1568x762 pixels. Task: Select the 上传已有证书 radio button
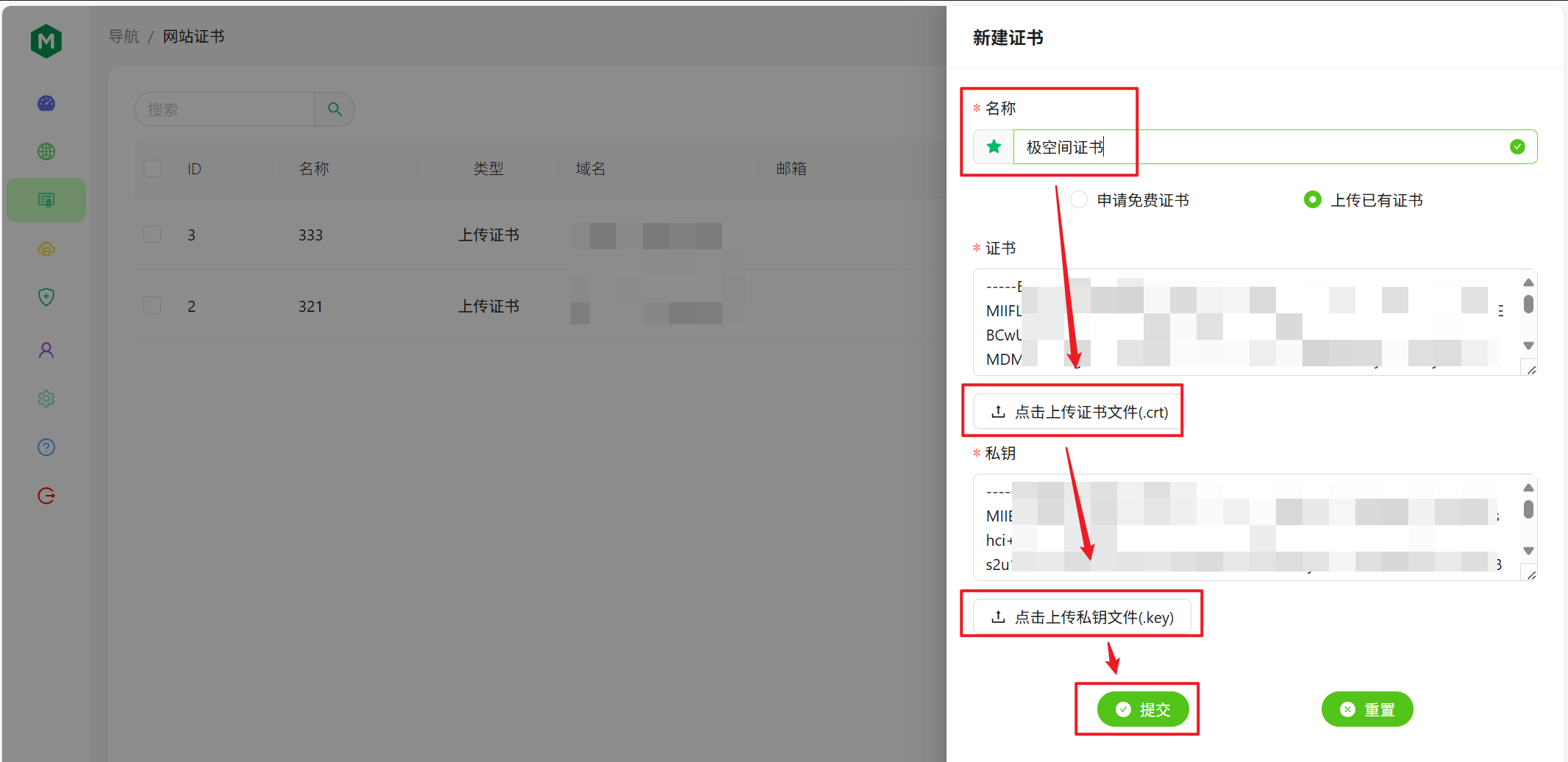tap(1313, 199)
